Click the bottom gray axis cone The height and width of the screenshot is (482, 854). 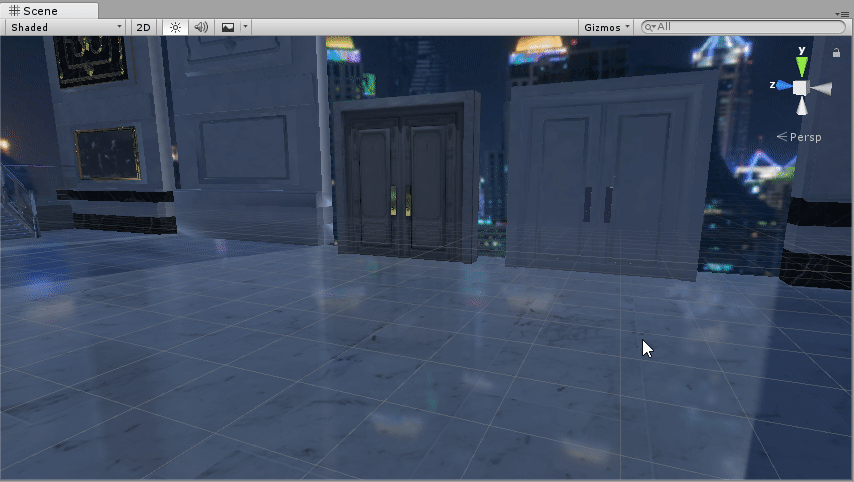coord(802,106)
